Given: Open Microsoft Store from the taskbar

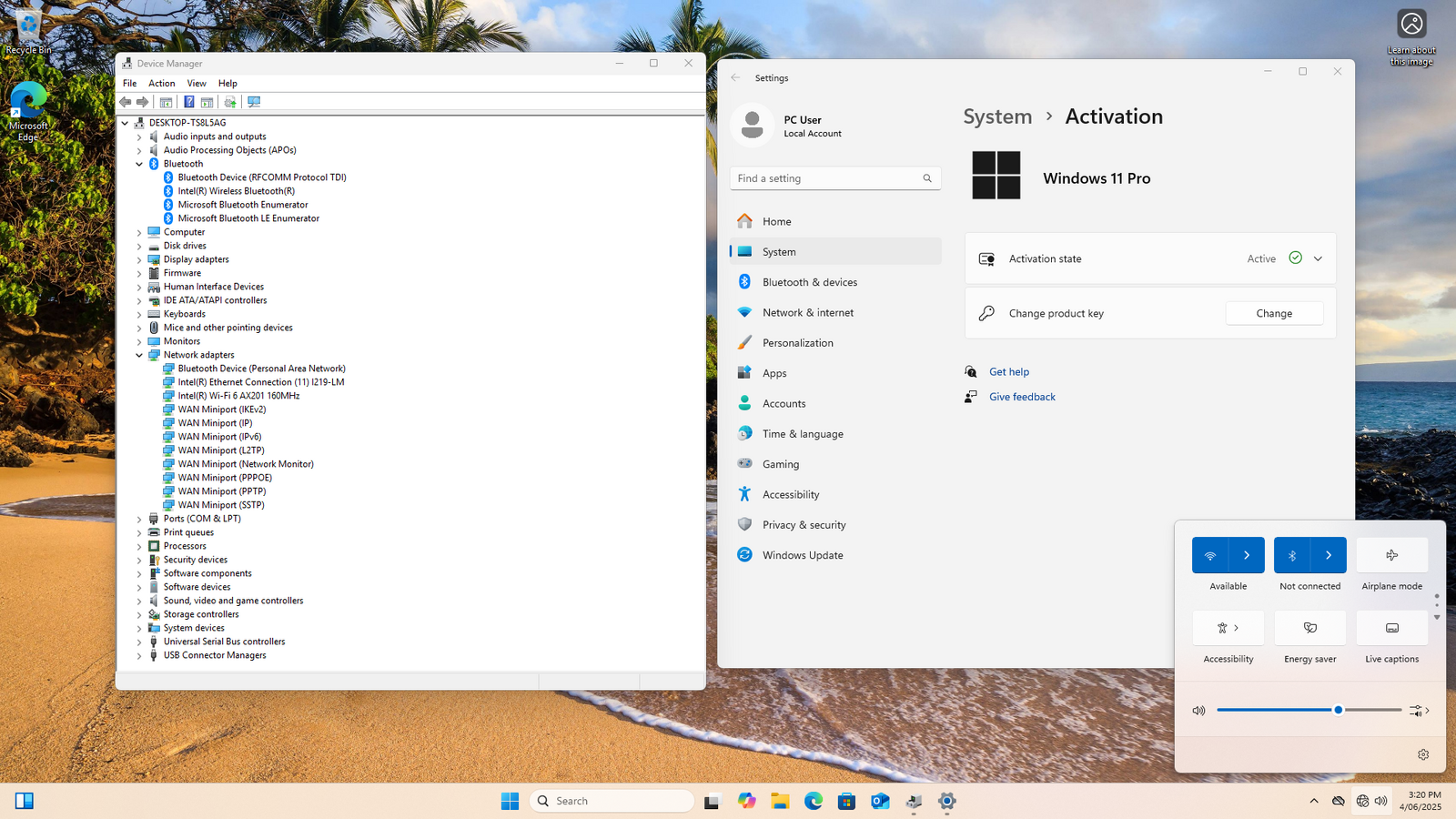Looking at the screenshot, I should pos(847,801).
